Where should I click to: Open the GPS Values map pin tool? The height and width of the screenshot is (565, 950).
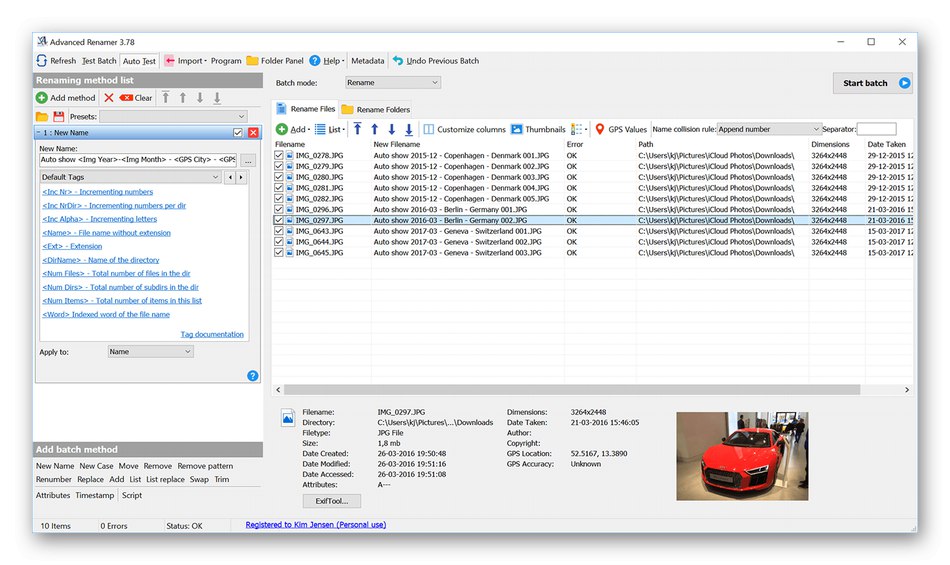pyautogui.click(x=600, y=129)
